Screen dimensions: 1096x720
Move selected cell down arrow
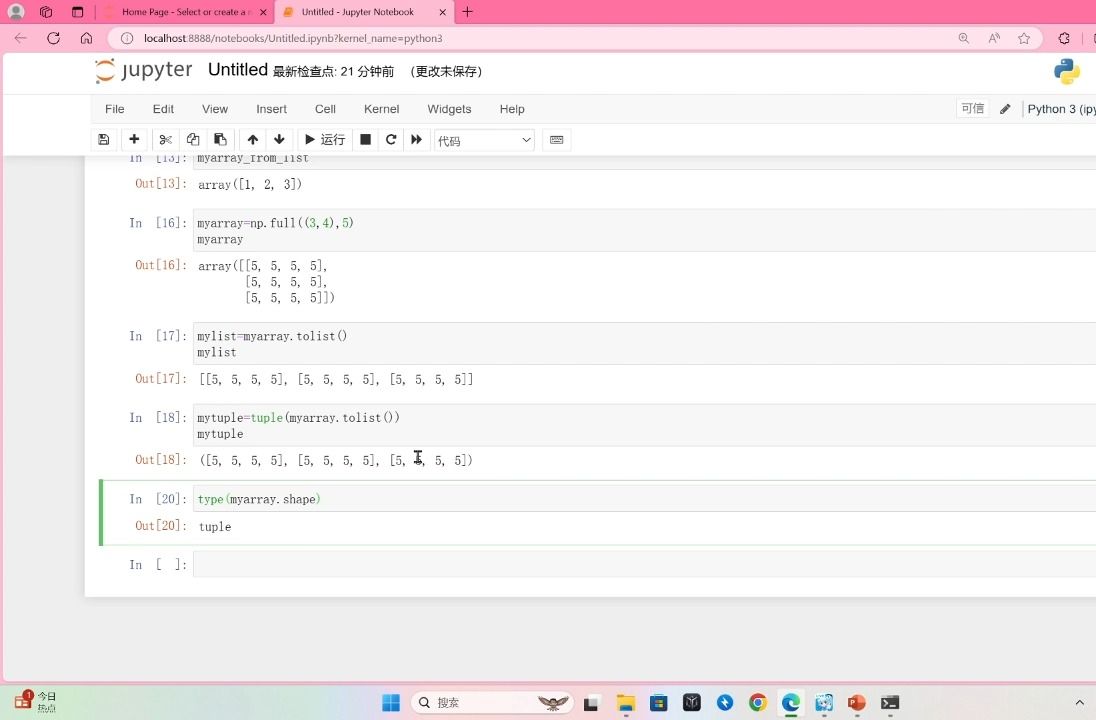click(280, 140)
